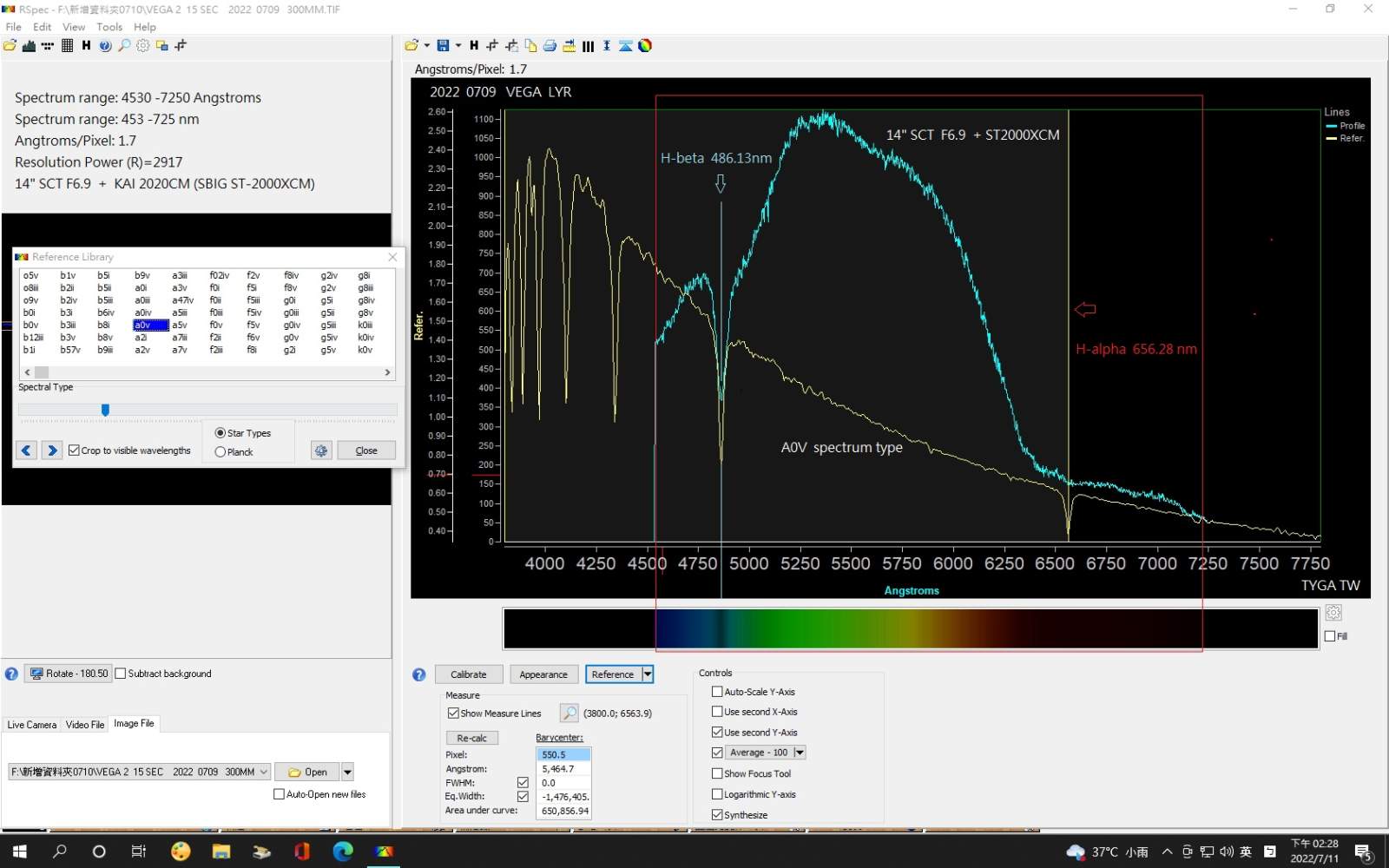The width and height of the screenshot is (1389, 868).
Task: Click the magnifier button beside Show Measure Lines
Action: coord(569,713)
